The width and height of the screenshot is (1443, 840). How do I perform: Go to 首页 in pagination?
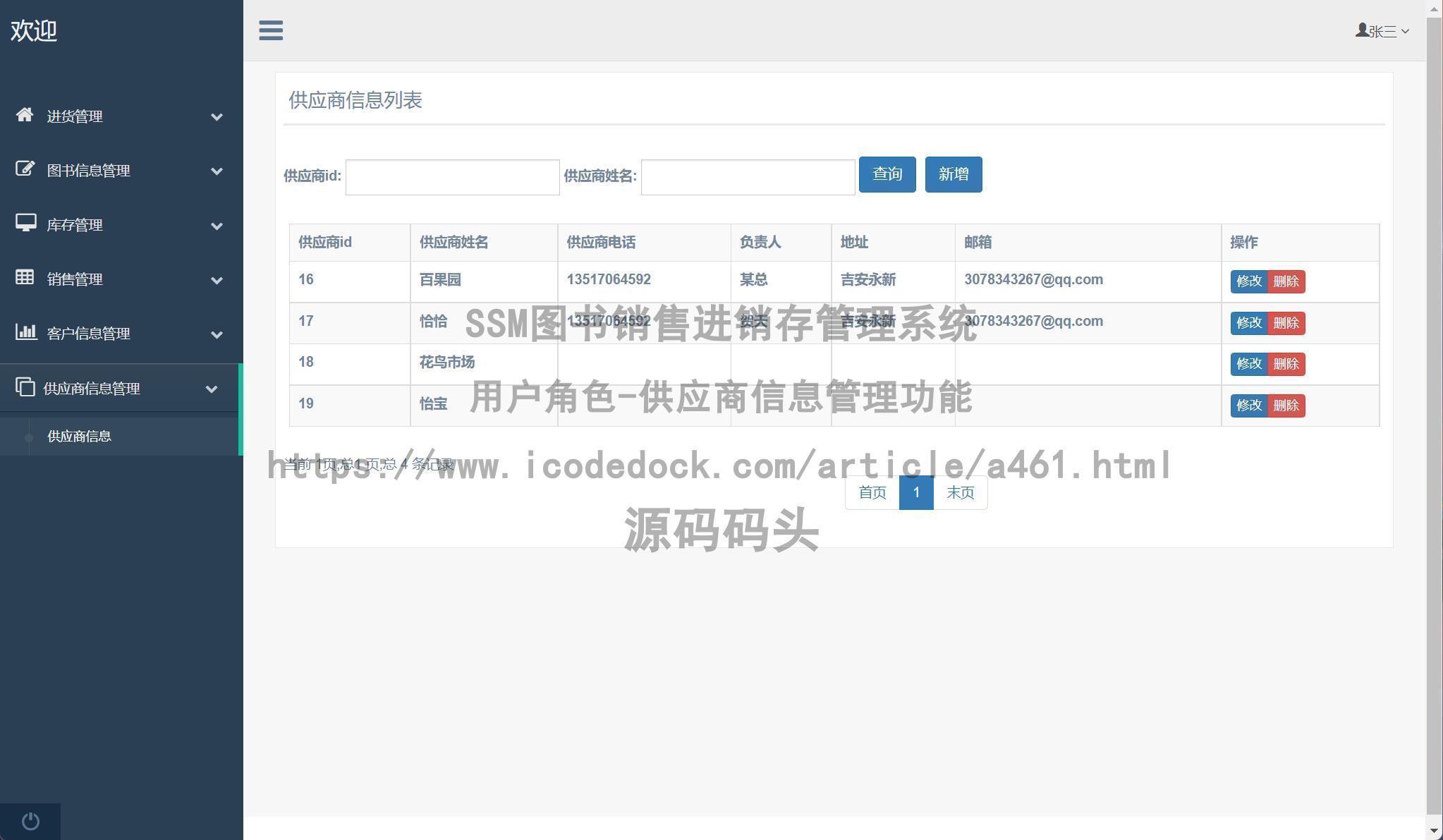click(x=872, y=492)
